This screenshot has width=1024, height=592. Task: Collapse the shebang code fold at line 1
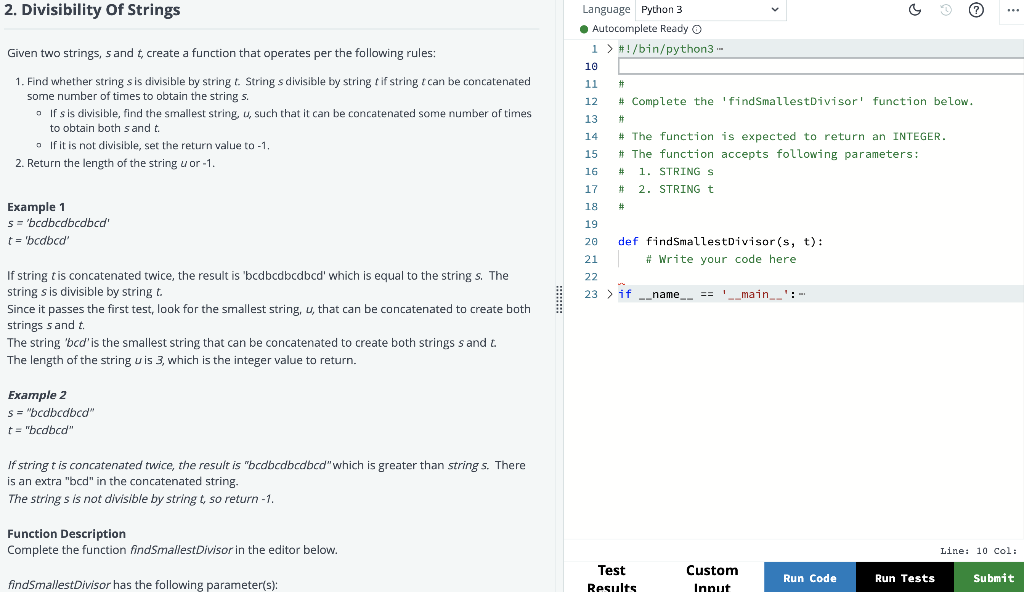pos(608,48)
